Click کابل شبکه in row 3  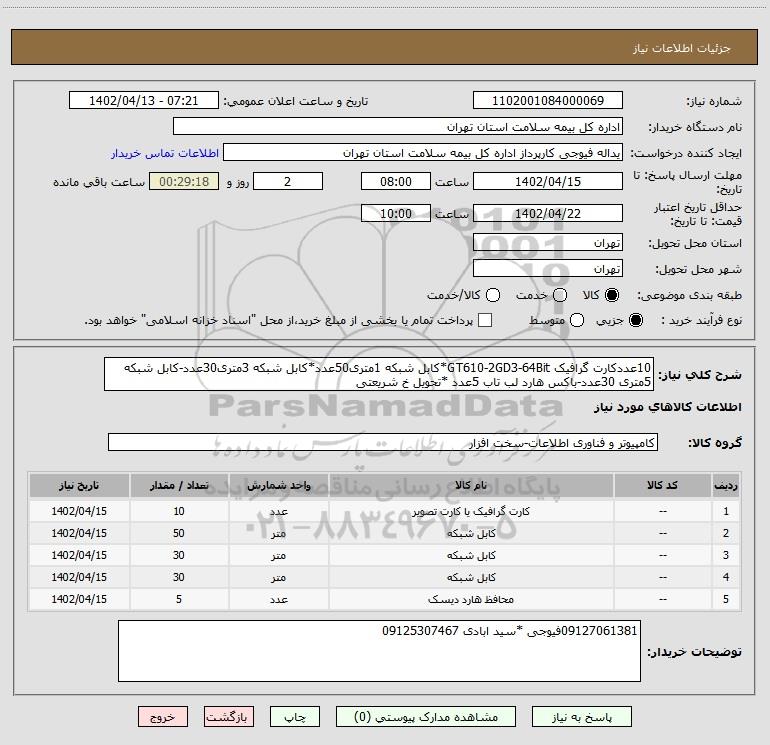[x=471, y=555]
